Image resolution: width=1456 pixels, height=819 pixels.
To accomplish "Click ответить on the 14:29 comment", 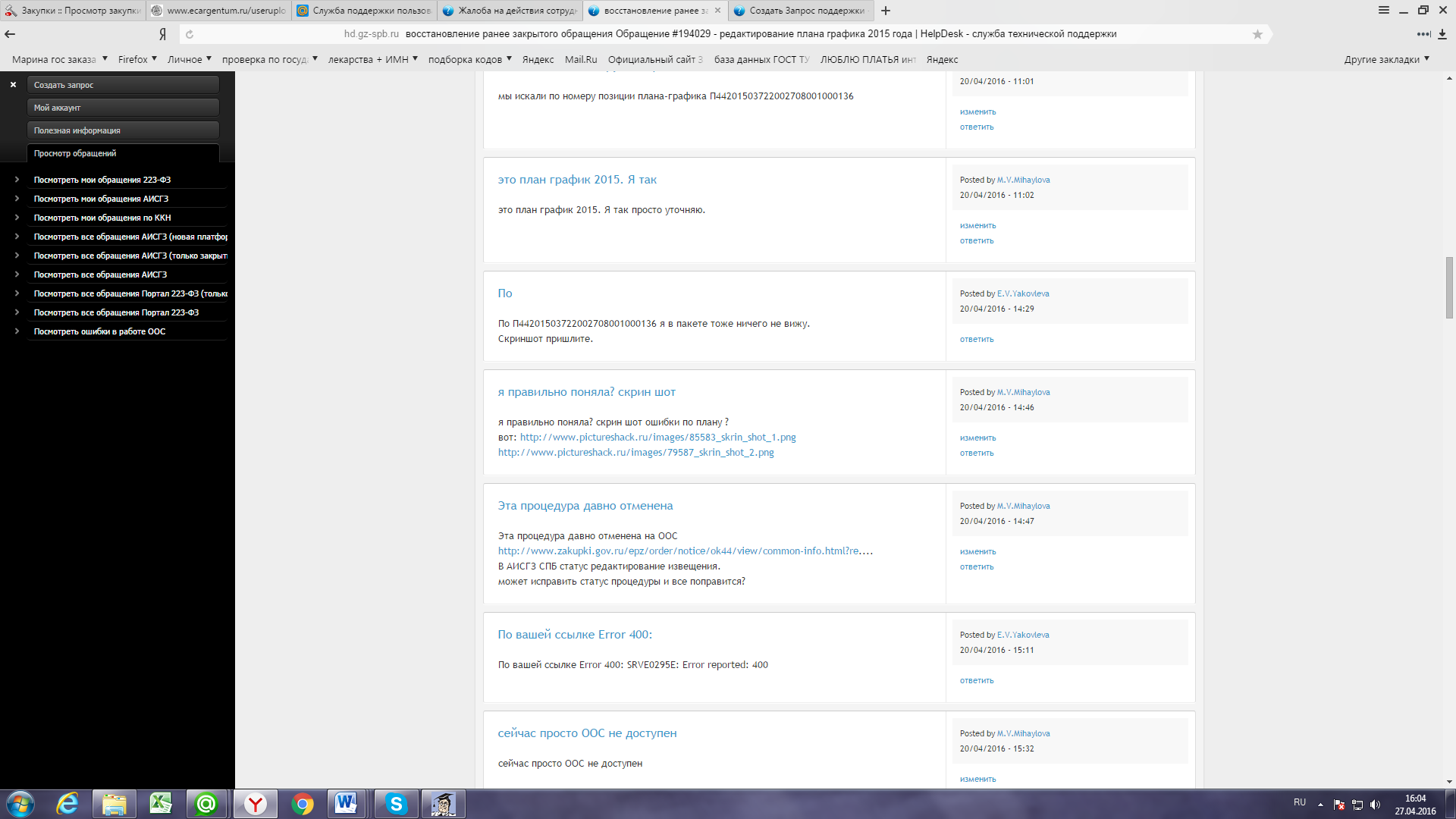I will coord(976,339).
